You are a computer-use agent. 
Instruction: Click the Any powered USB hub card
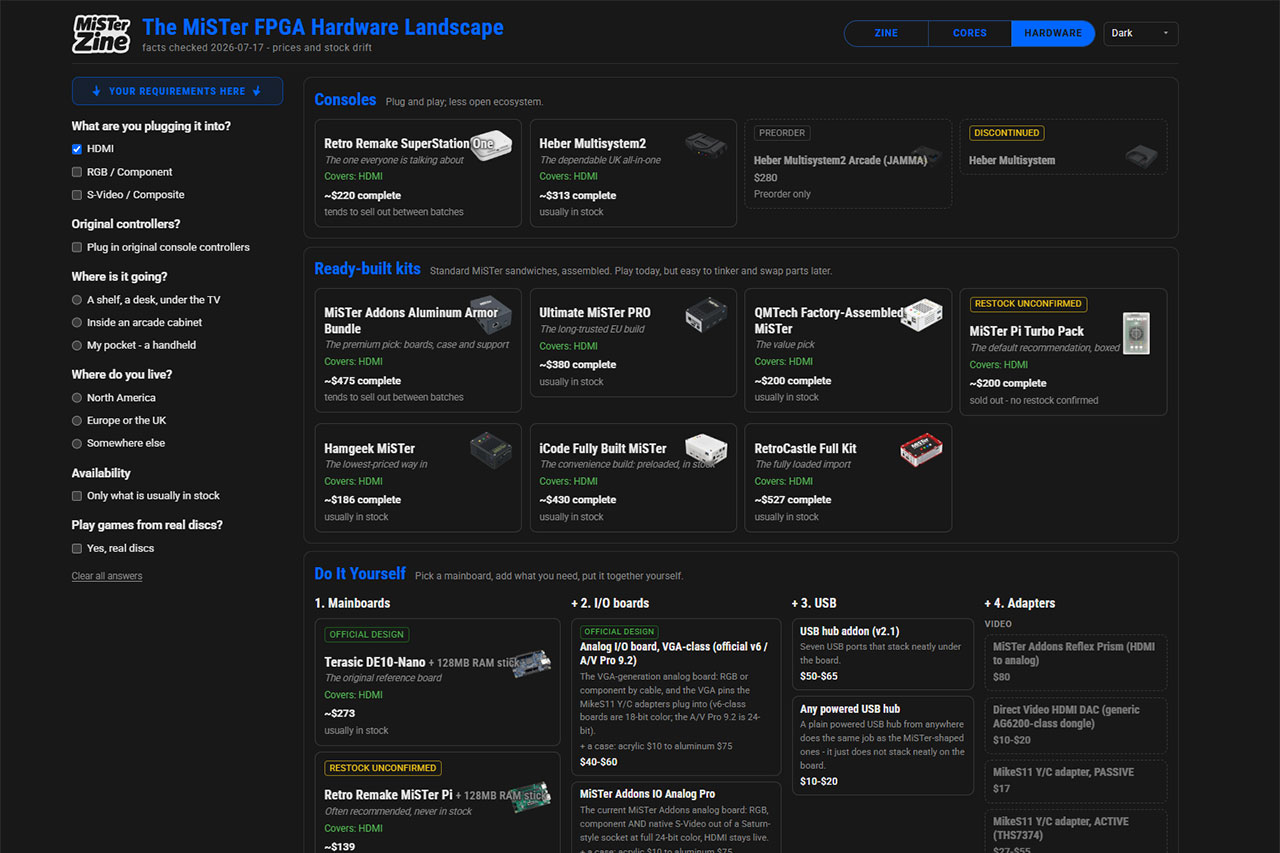[x=883, y=744]
